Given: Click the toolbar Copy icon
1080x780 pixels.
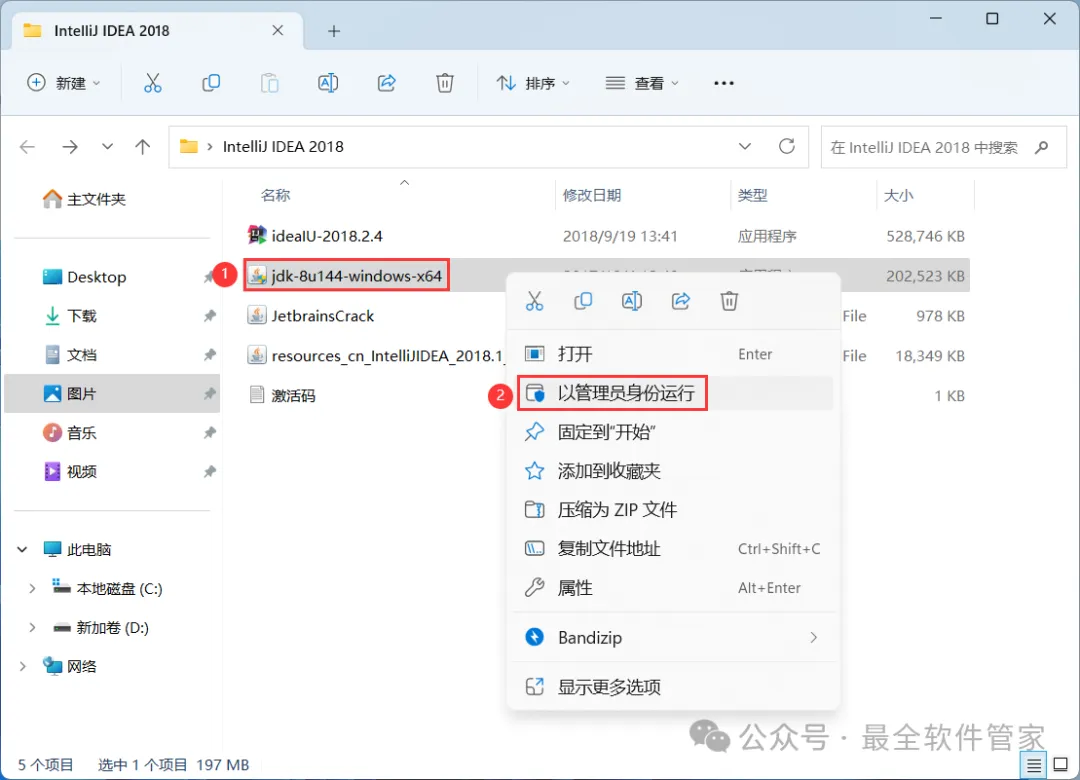Looking at the screenshot, I should coord(211,83).
